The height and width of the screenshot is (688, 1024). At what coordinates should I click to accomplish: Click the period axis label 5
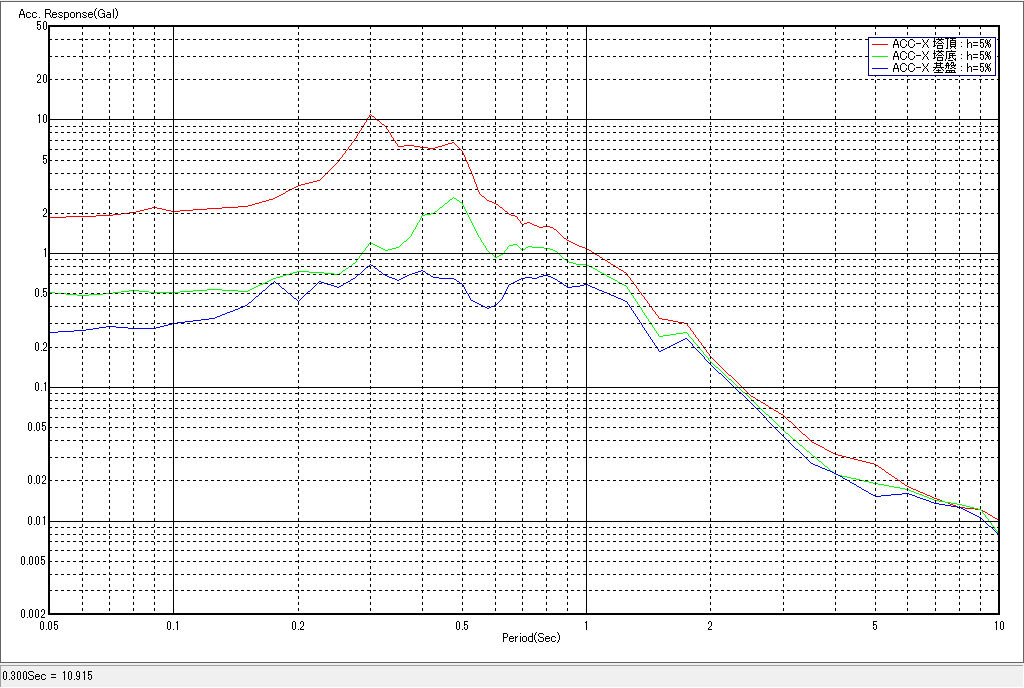point(874,626)
